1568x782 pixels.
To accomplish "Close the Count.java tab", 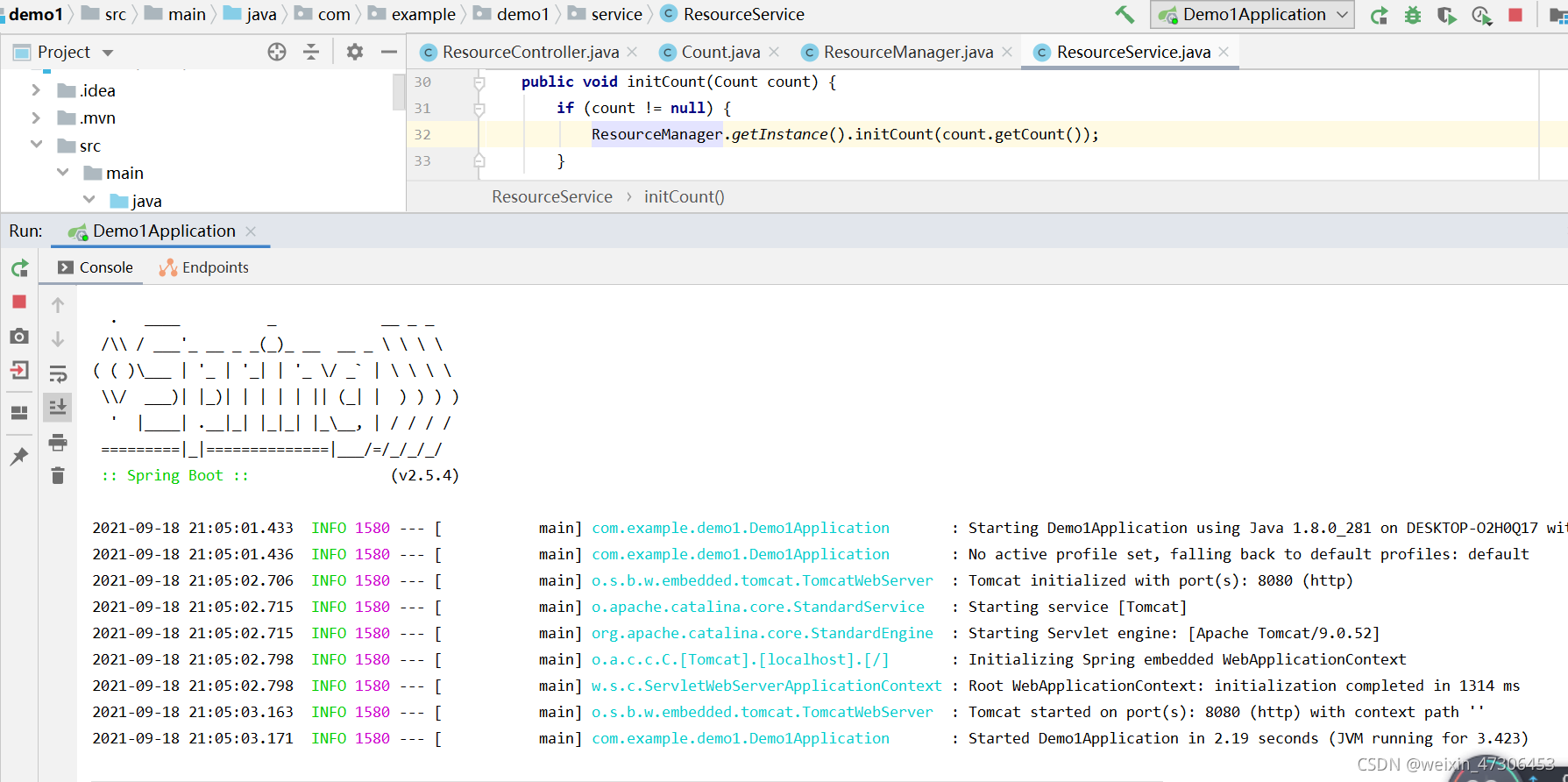I will 774,53.
